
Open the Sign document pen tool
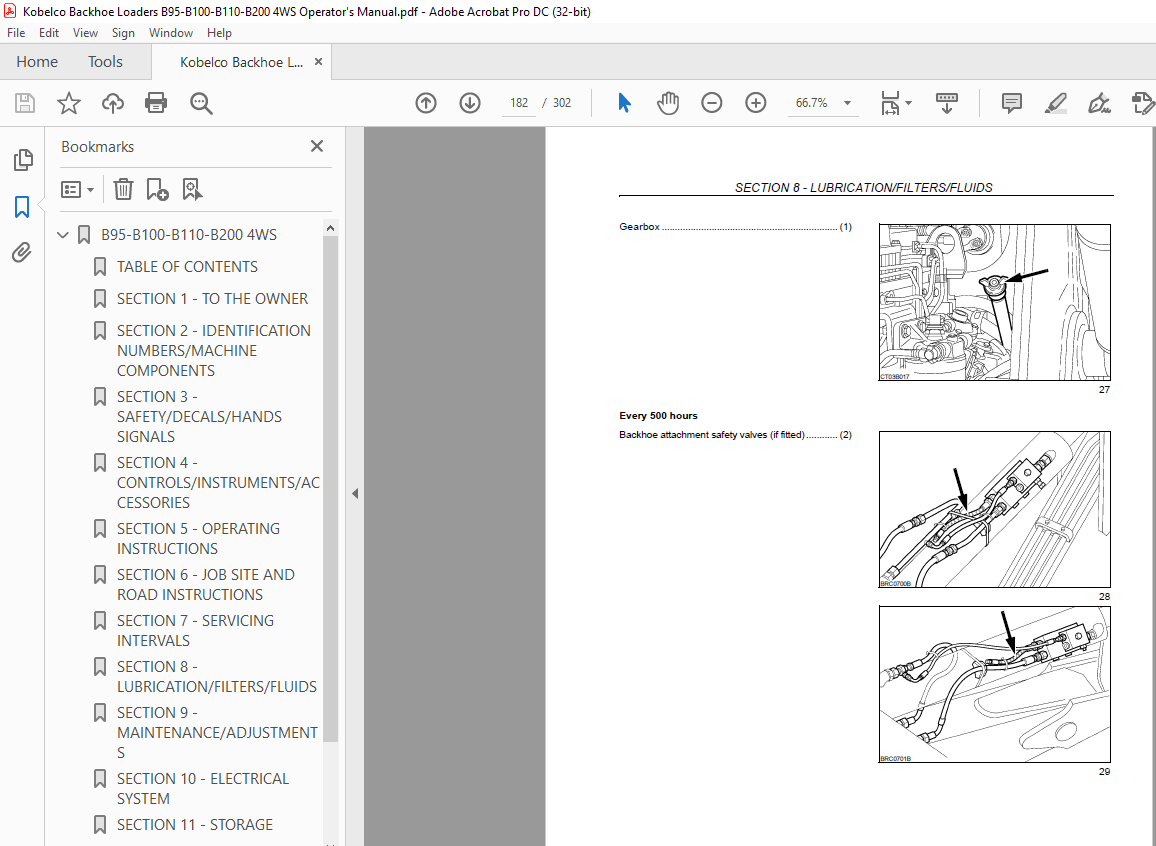click(x=1099, y=103)
